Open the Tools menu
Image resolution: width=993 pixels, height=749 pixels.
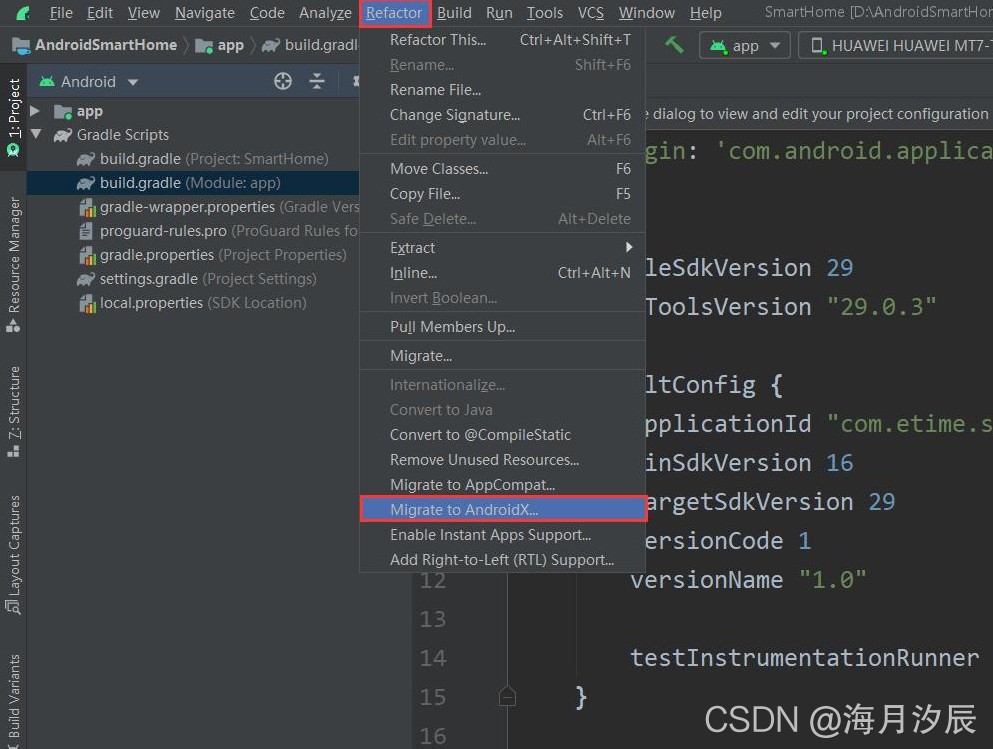click(x=545, y=13)
